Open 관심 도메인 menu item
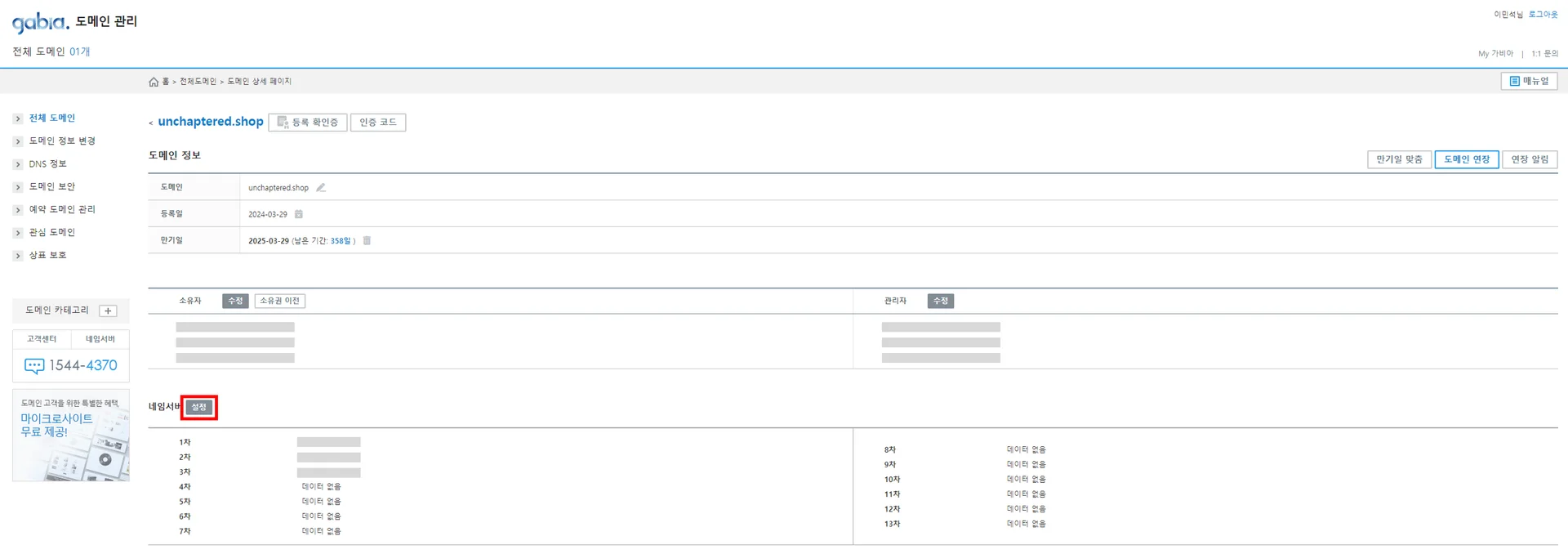This screenshot has height=554, width=1568. pyautogui.click(x=52, y=233)
